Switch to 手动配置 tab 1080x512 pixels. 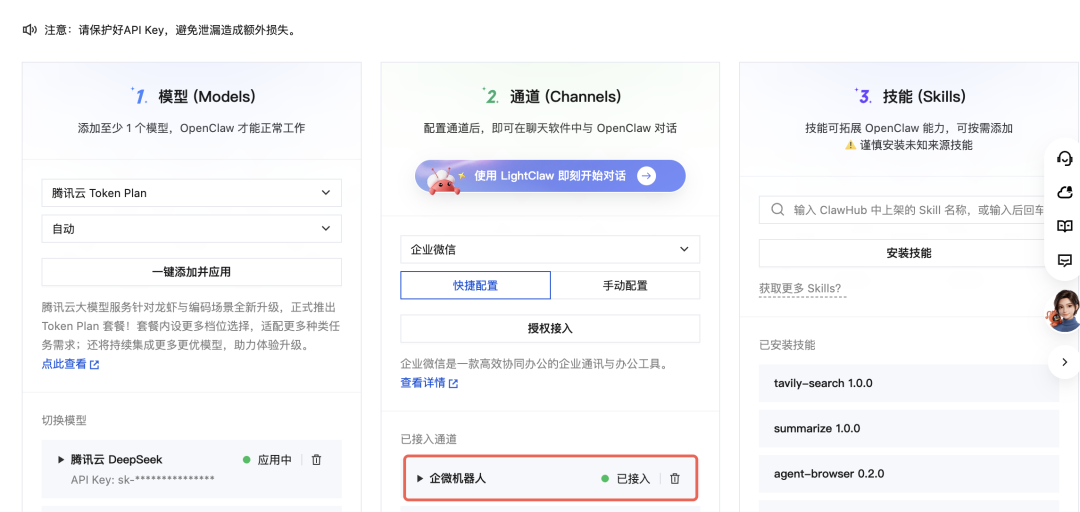625,285
